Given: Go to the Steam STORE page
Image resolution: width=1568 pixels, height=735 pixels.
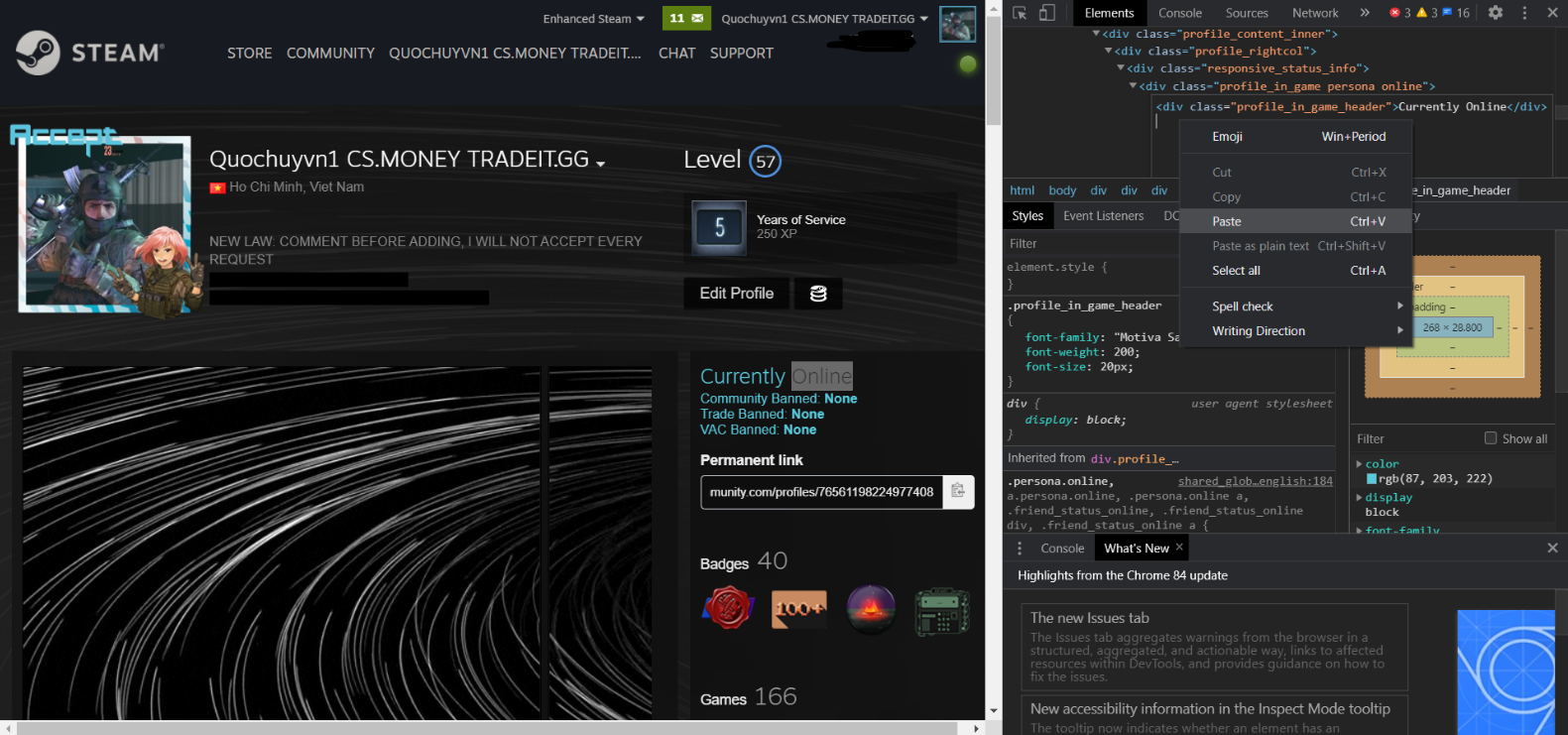Looking at the screenshot, I should (x=249, y=54).
